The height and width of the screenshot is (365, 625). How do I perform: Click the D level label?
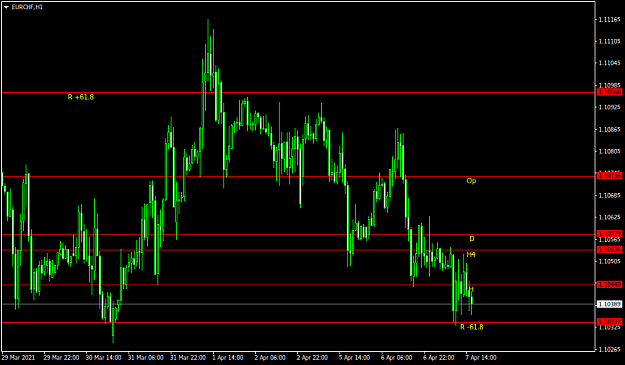[472, 239]
